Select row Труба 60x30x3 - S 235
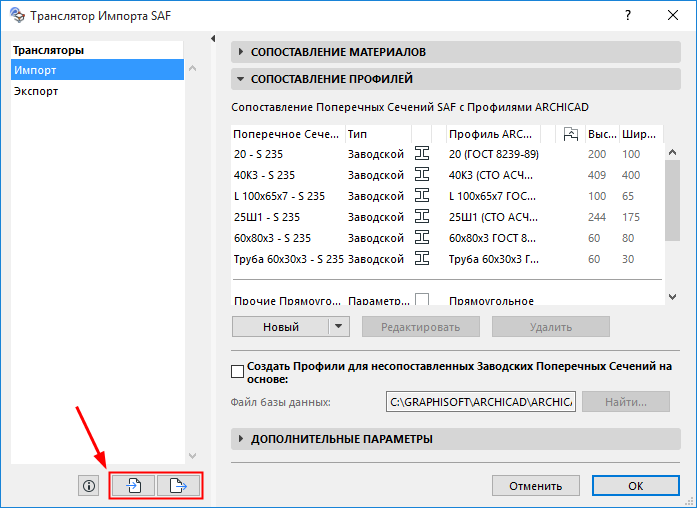The width and height of the screenshot is (697, 508). (448, 259)
